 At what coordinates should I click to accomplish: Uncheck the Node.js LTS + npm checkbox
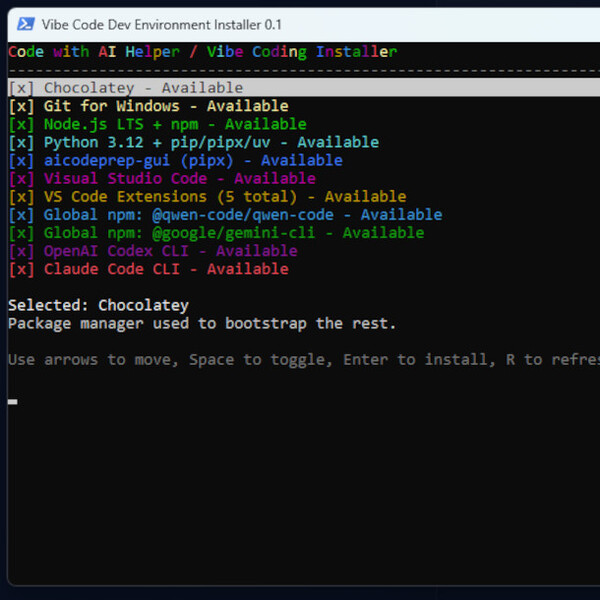tap(21, 124)
